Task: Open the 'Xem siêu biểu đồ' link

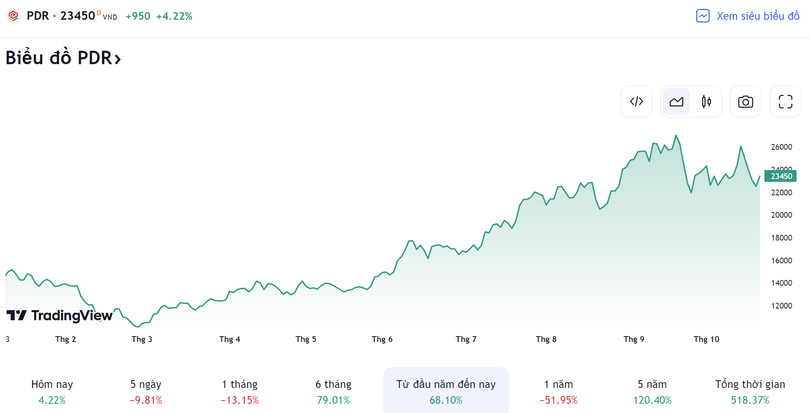Action: [x=757, y=16]
